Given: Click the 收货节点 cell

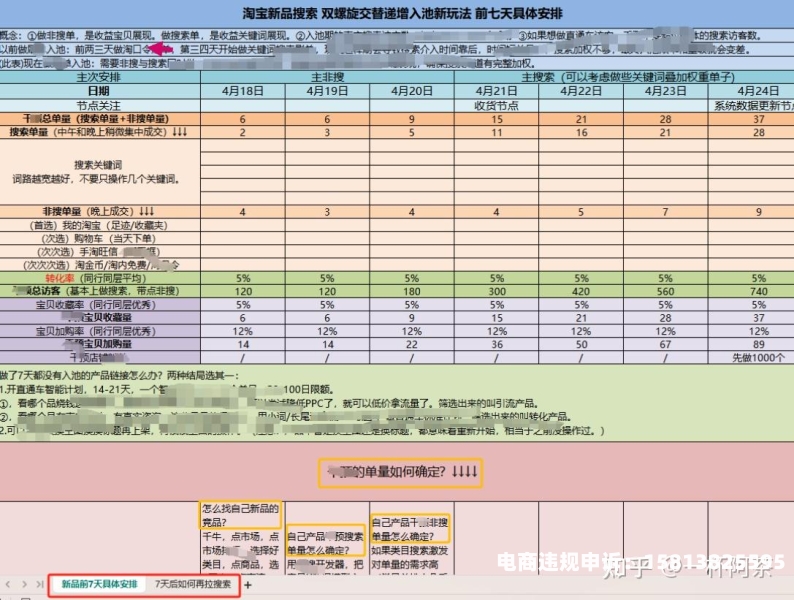Looking at the screenshot, I should pos(497,104).
